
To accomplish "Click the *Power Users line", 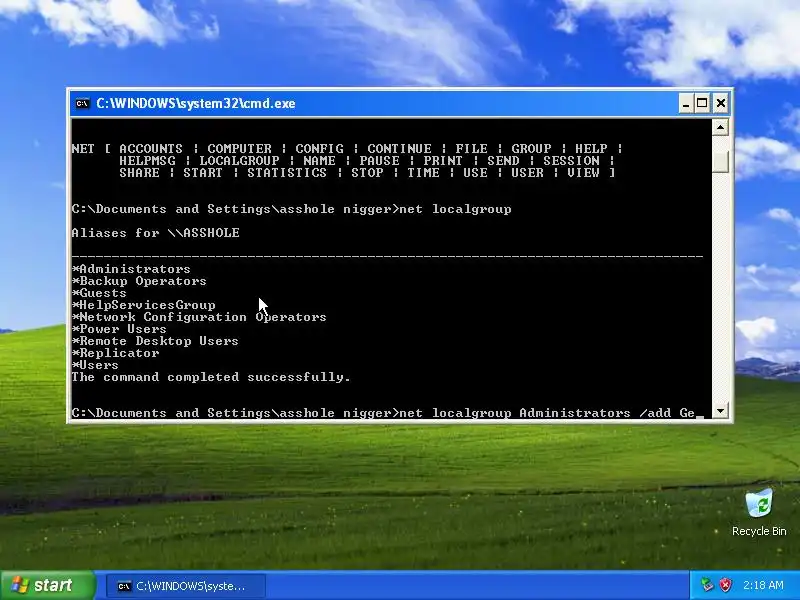I will (x=119, y=329).
